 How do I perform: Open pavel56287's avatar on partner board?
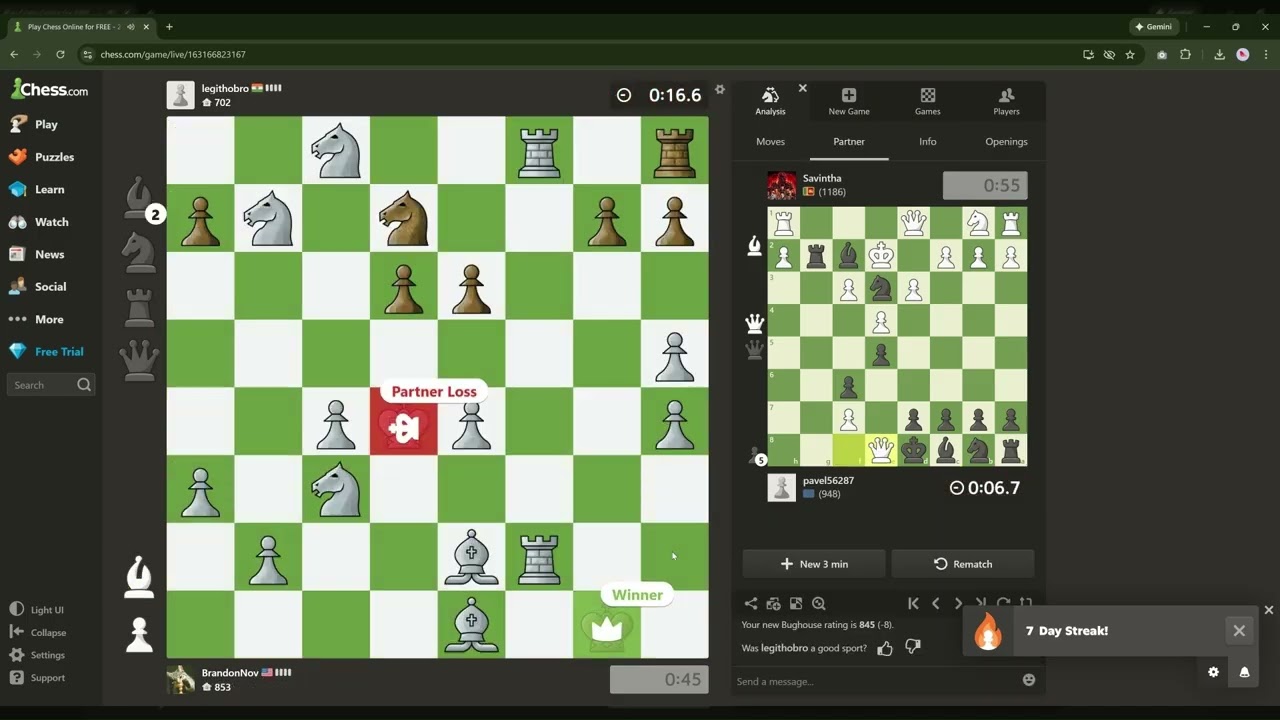pyautogui.click(x=782, y=487)
